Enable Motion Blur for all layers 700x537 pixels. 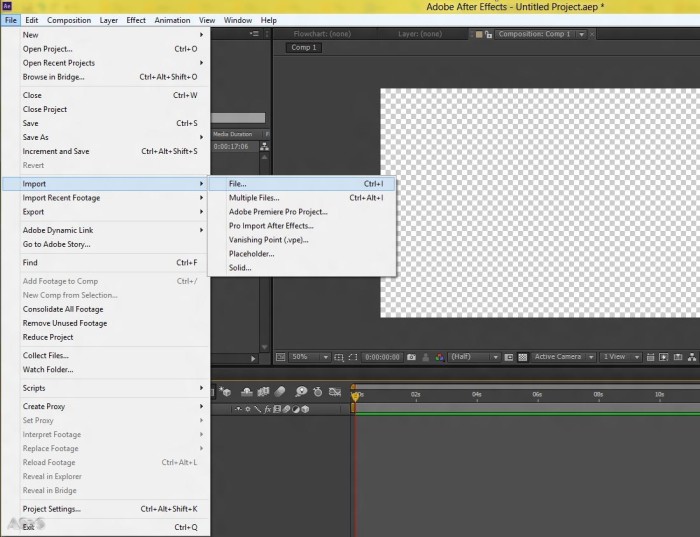[280, 392]
